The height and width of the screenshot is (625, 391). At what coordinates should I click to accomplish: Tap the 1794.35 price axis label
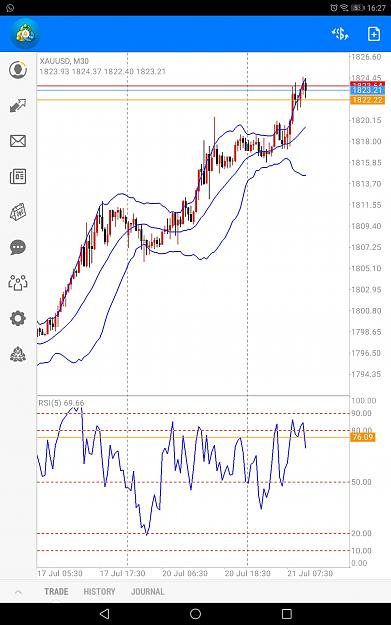point(366,374)
